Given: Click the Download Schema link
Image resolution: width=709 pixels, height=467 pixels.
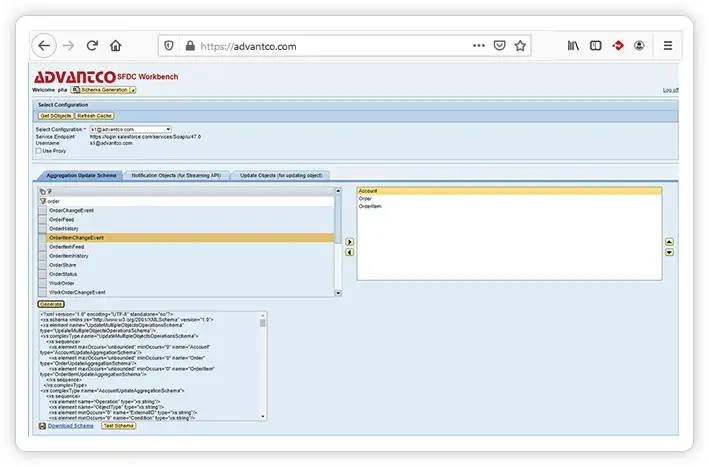Looking at the screenshot, I should point(70,426).
